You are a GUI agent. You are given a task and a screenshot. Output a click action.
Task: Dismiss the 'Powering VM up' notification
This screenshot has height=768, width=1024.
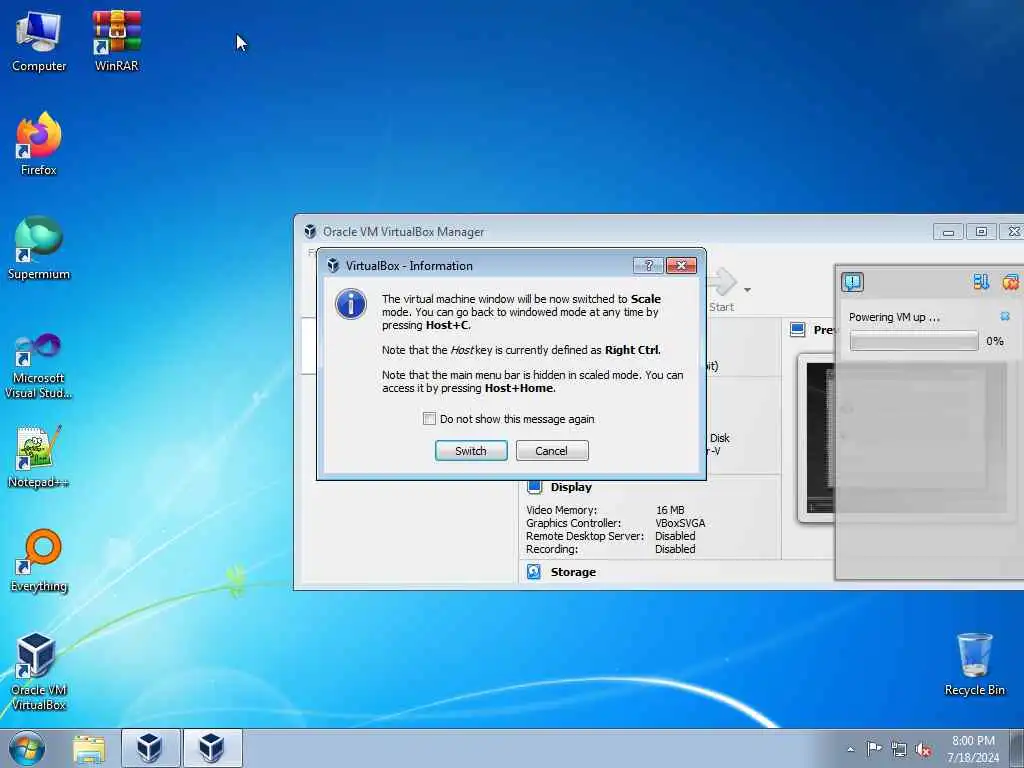(1005, 316)
